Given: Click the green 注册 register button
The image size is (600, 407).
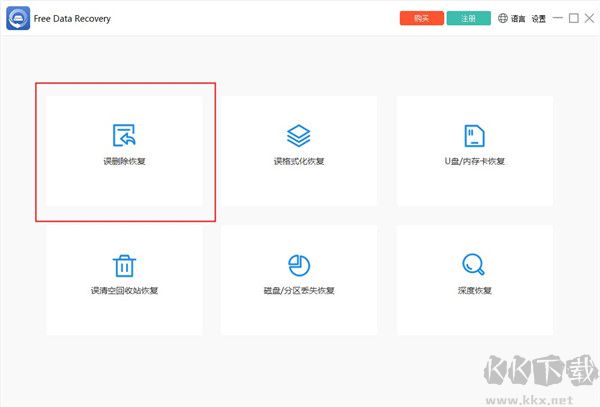Looking at the screenshot, I should 468,18.
